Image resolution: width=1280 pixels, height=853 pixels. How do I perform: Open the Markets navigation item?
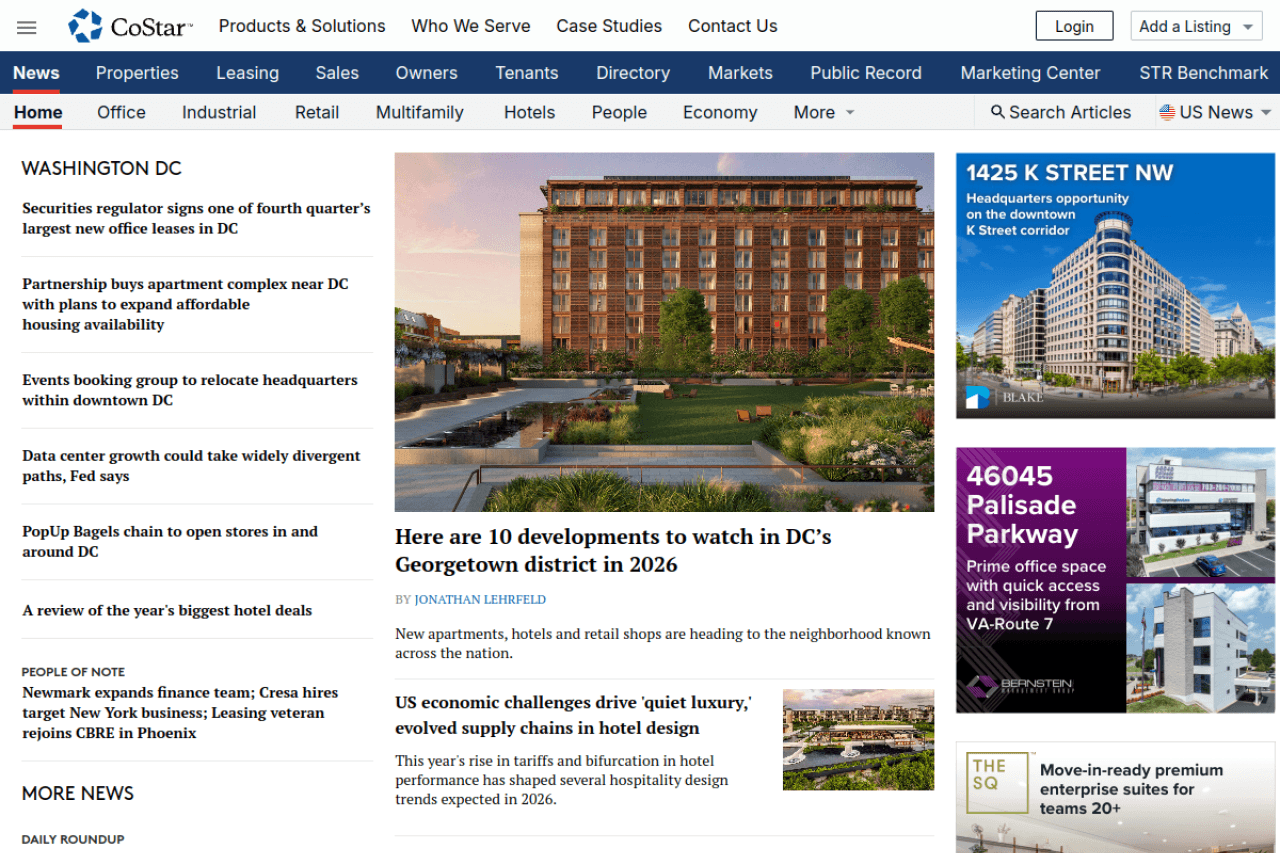740,73
